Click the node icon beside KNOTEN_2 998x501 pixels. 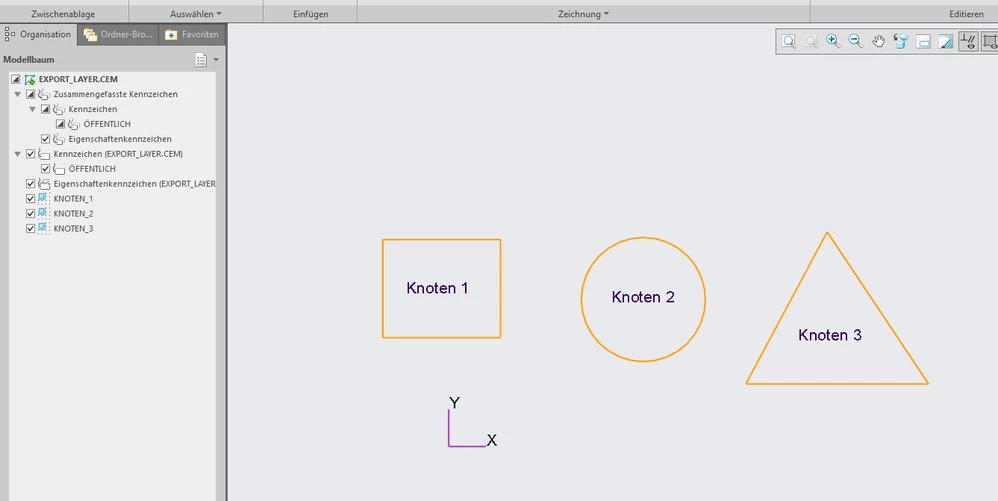pos(43,213)
